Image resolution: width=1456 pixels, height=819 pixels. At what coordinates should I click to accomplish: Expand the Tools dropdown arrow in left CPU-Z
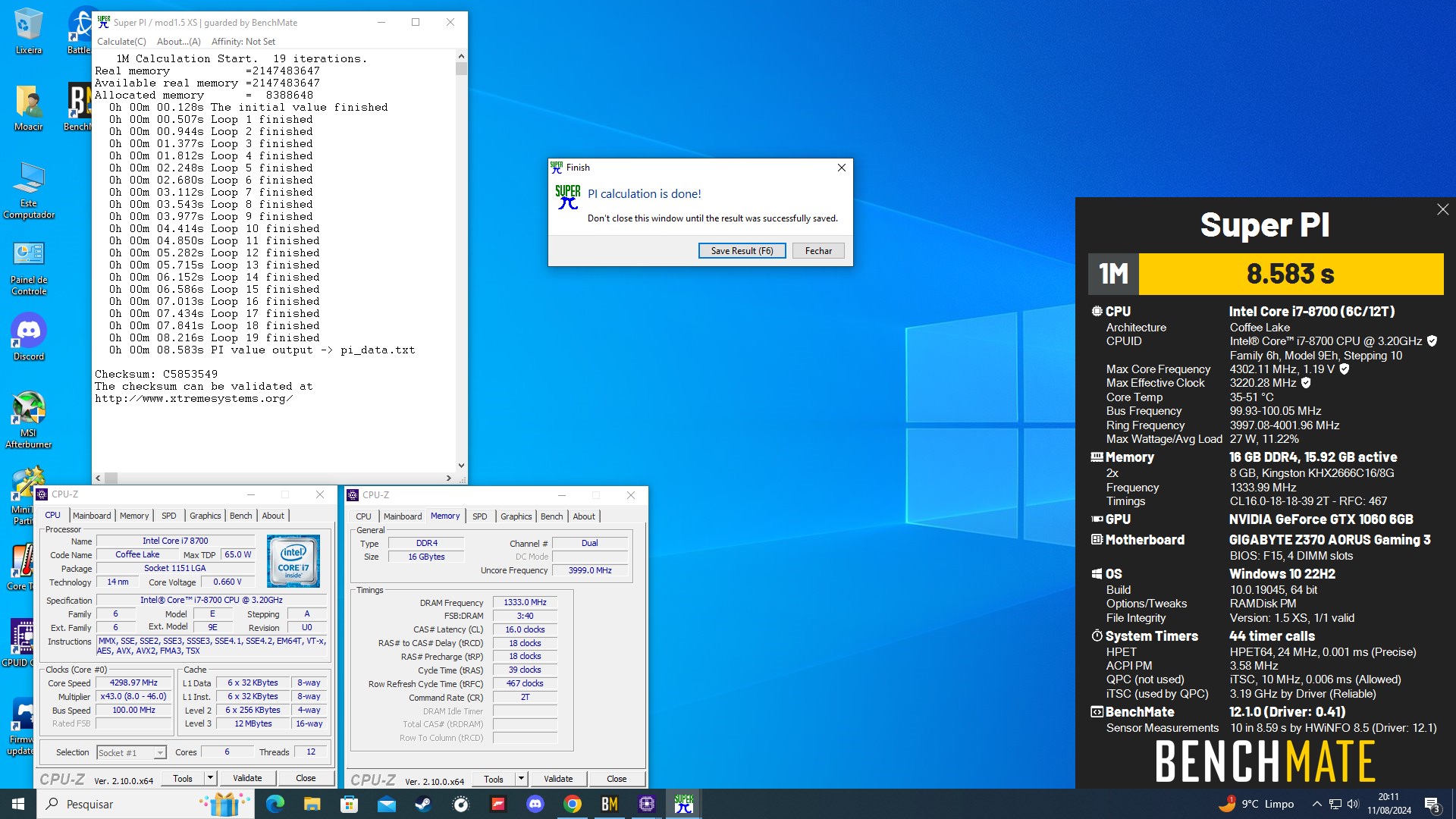210,778
